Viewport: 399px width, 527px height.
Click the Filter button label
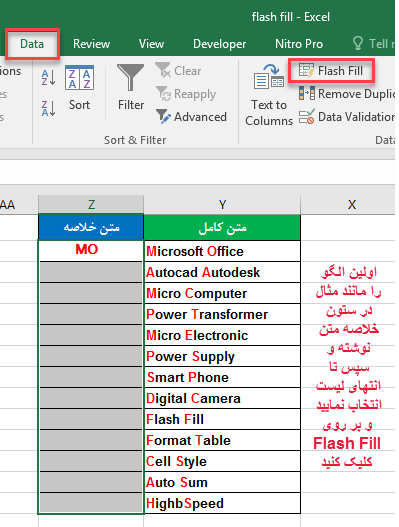pyautogui.click(x=131, y=105)
